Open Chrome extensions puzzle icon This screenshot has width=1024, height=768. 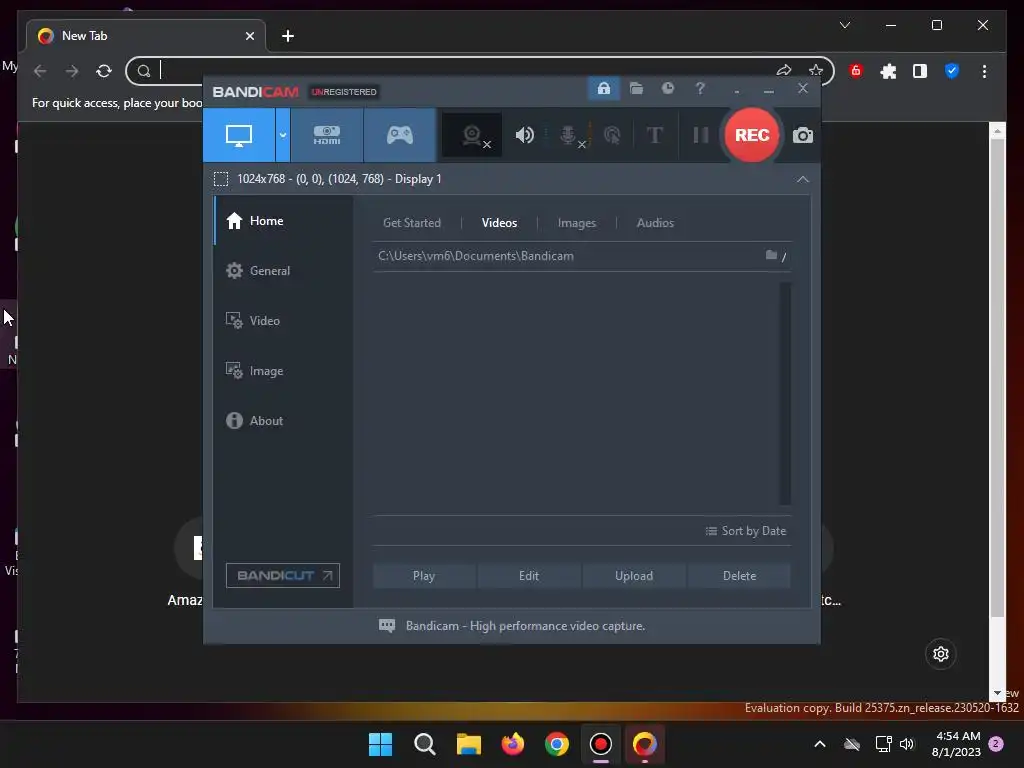tap(888, 71)
